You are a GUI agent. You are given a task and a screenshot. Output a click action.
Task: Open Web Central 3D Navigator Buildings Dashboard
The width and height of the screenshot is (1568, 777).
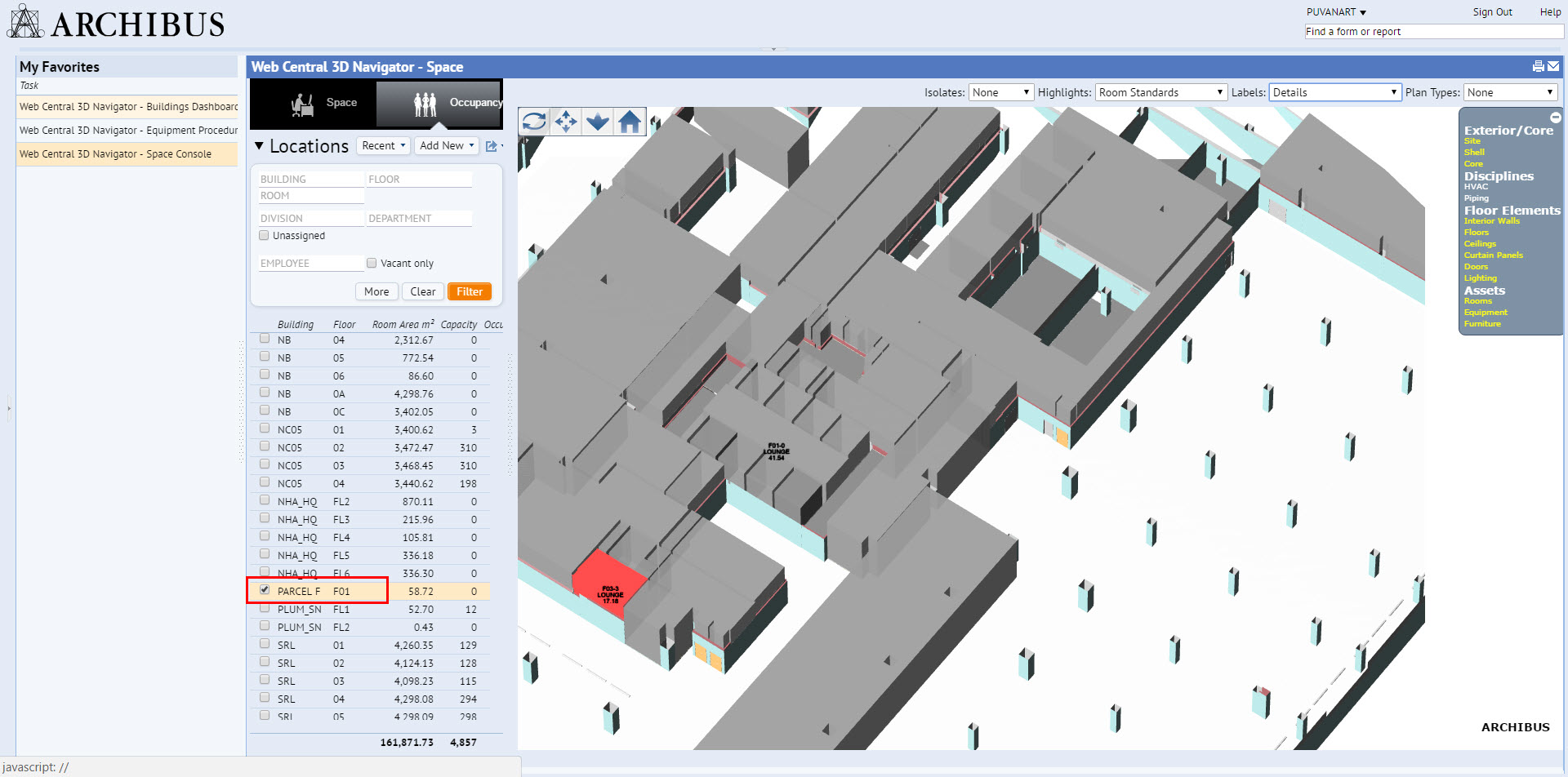(128, 107)
